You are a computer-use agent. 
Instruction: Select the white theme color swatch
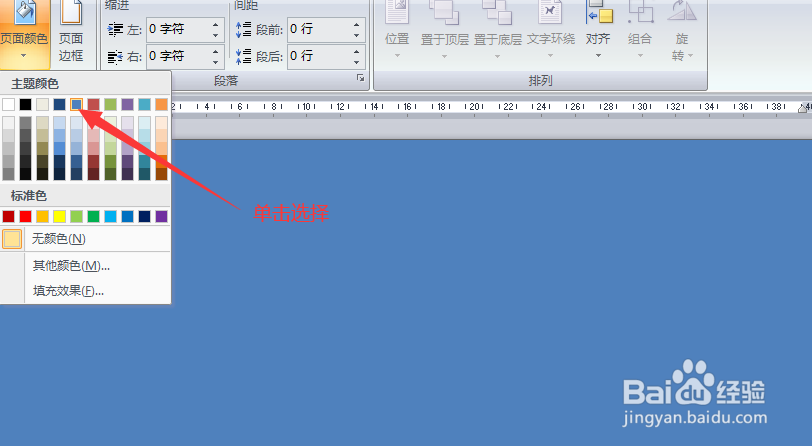pos(8,105)
